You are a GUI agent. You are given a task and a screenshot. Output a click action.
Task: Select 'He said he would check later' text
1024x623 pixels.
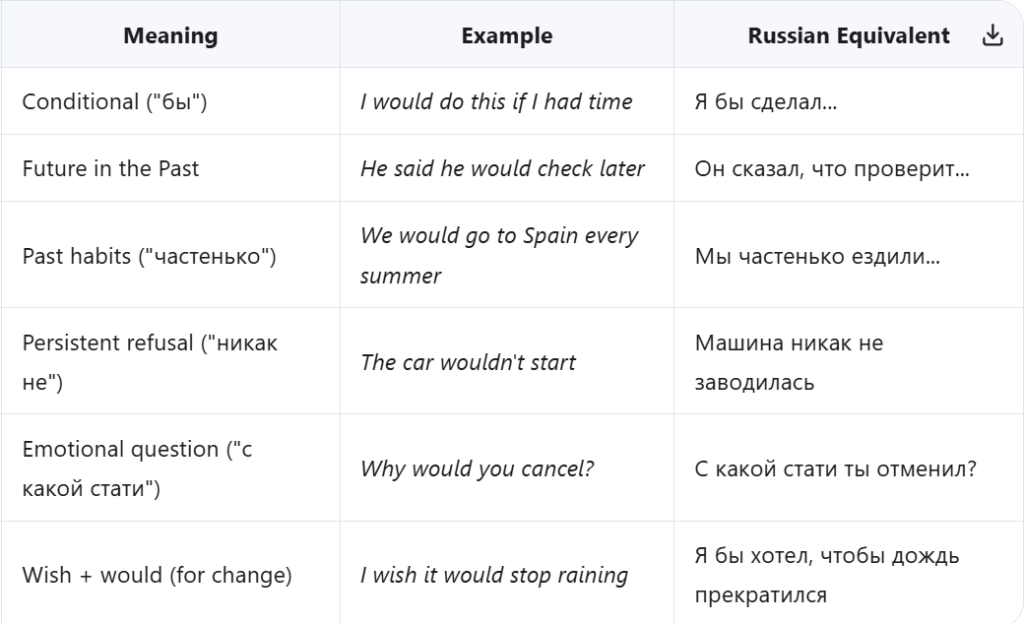pyautogui.click(x=502, y=168)
